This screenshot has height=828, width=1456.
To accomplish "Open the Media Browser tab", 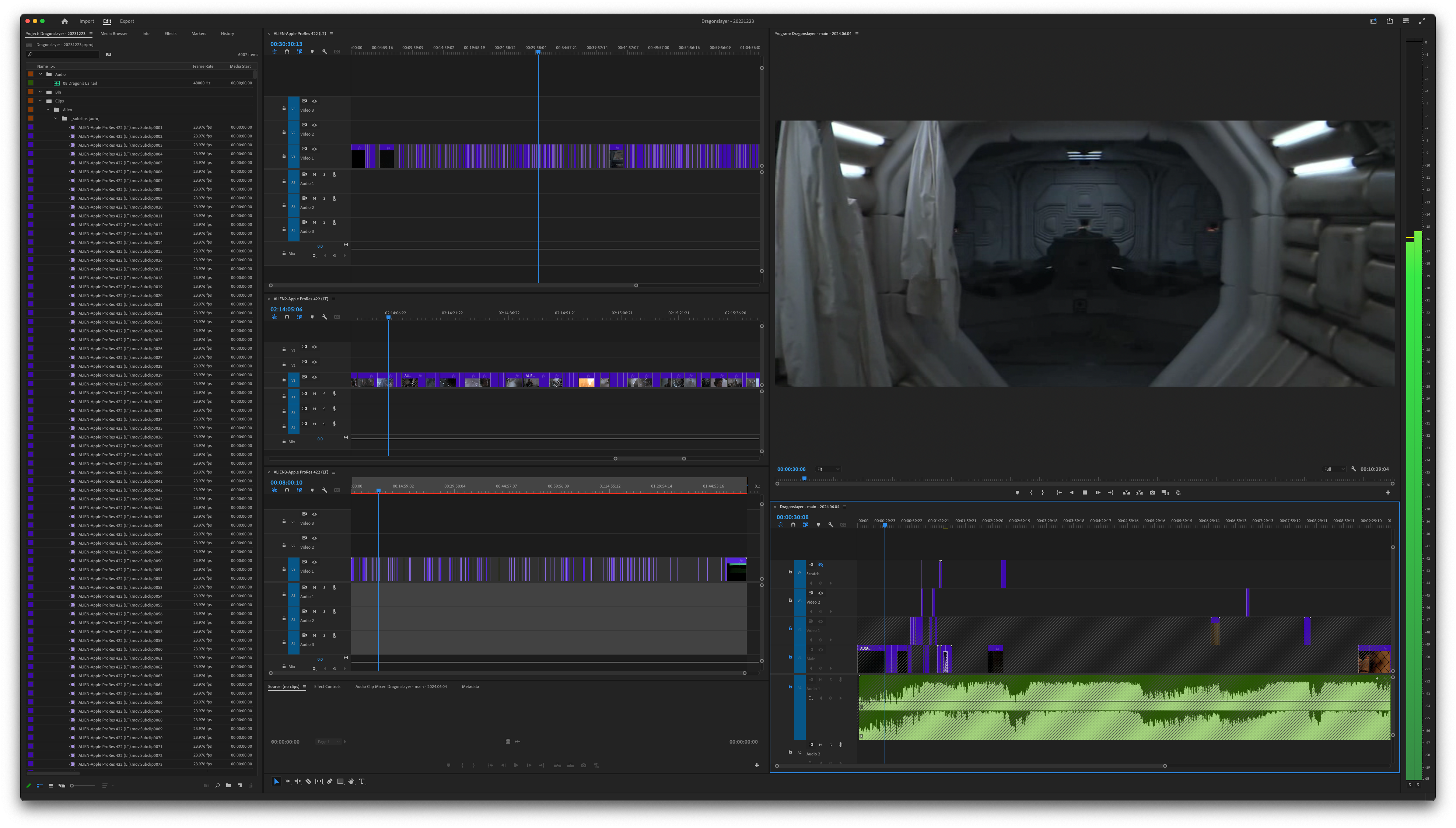I will click(114, 34).
